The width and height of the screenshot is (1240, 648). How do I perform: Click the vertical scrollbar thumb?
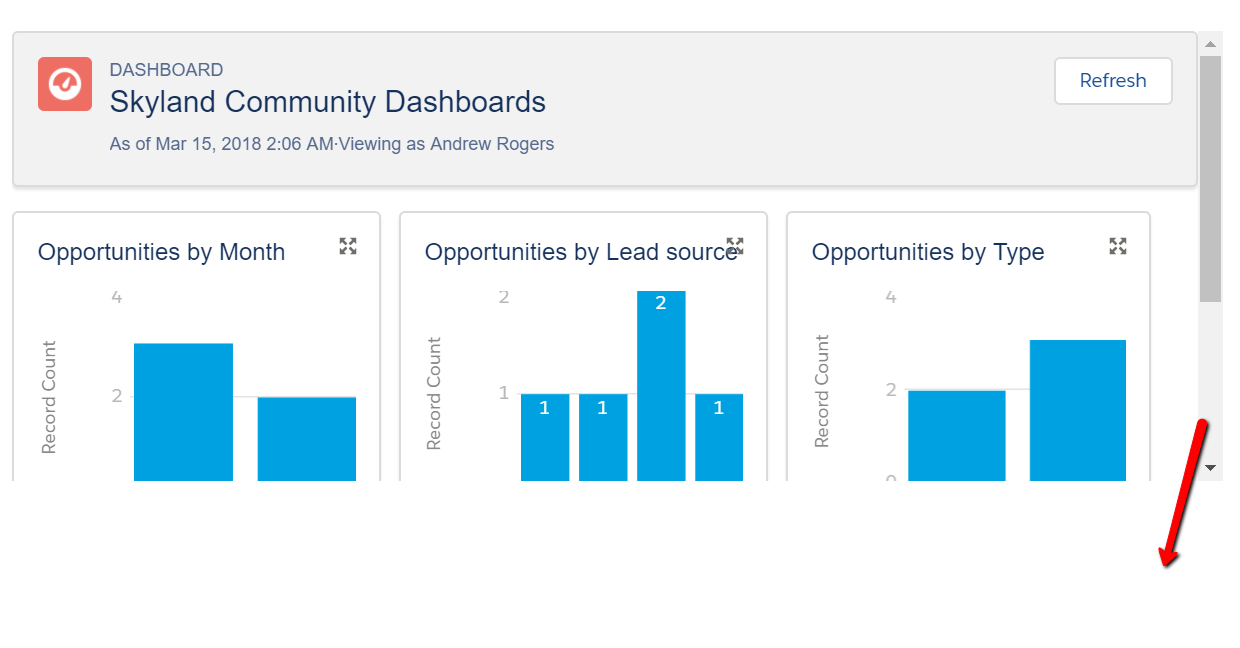click(1210, 178)
